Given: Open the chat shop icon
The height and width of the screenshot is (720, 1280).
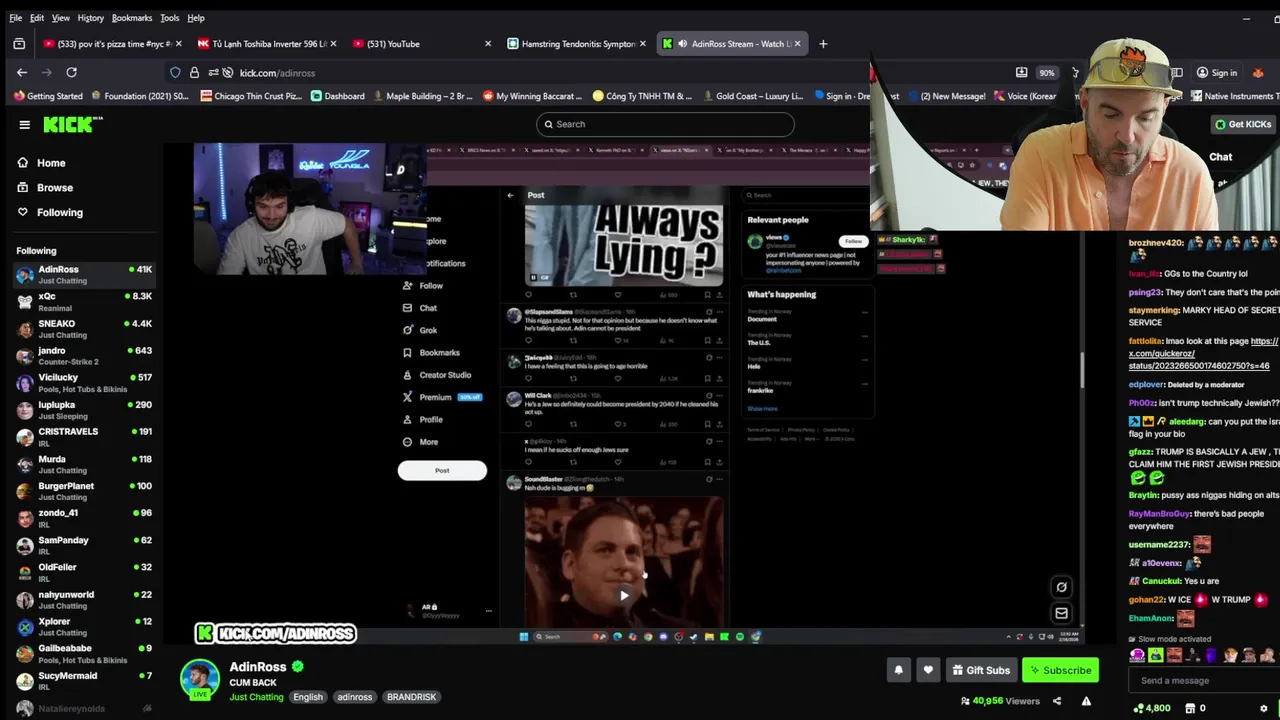Looking at the screenshot, I should tap(1190, 708).
